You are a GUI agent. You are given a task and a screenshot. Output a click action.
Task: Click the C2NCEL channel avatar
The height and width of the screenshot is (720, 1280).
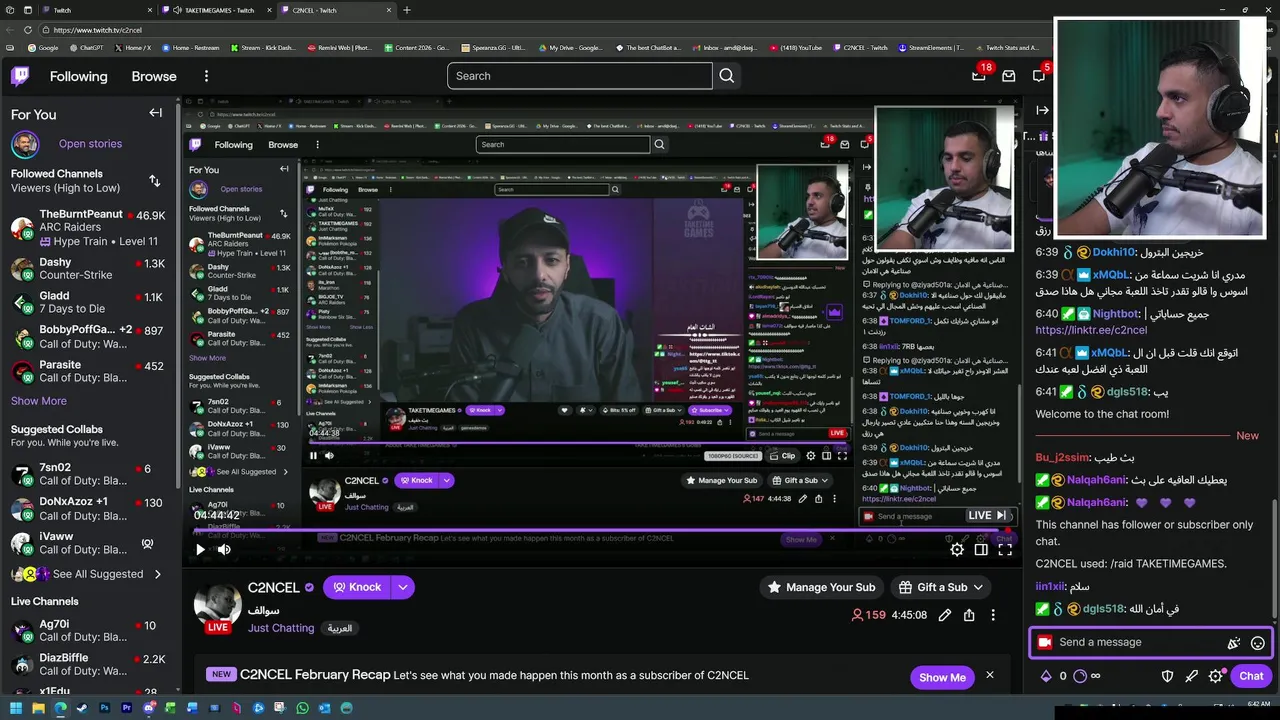tap(218, 603)
